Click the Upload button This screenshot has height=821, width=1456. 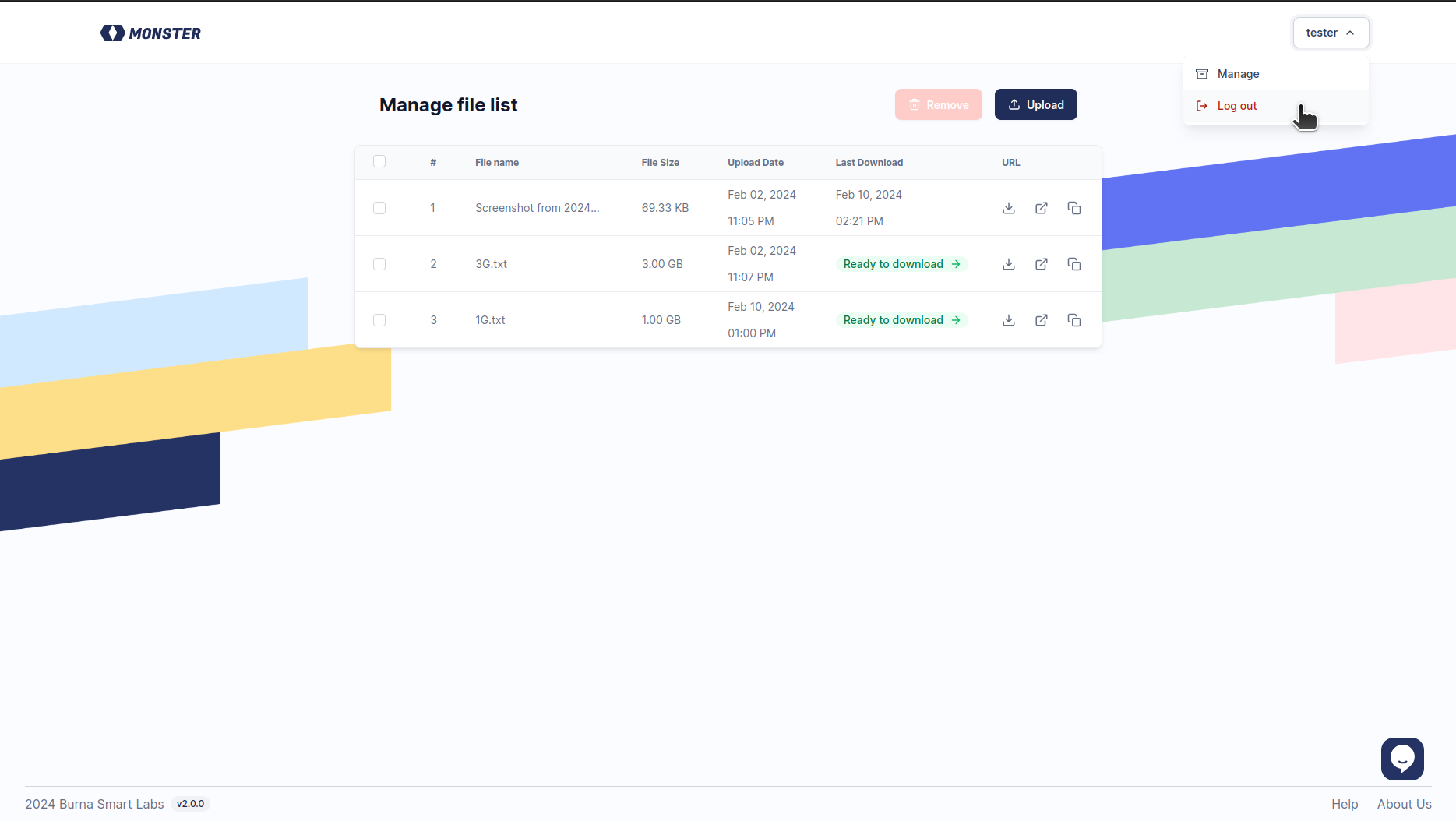[x=1035, y=104]
